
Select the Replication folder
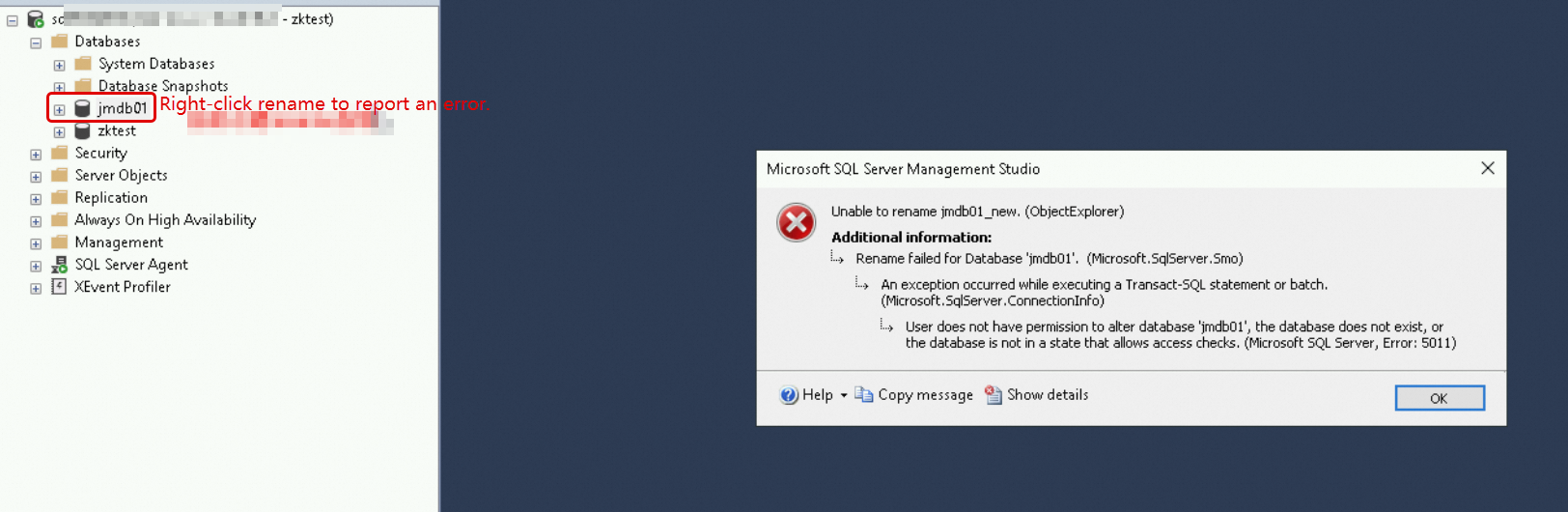pyautogui.click(x=111, y=198)
